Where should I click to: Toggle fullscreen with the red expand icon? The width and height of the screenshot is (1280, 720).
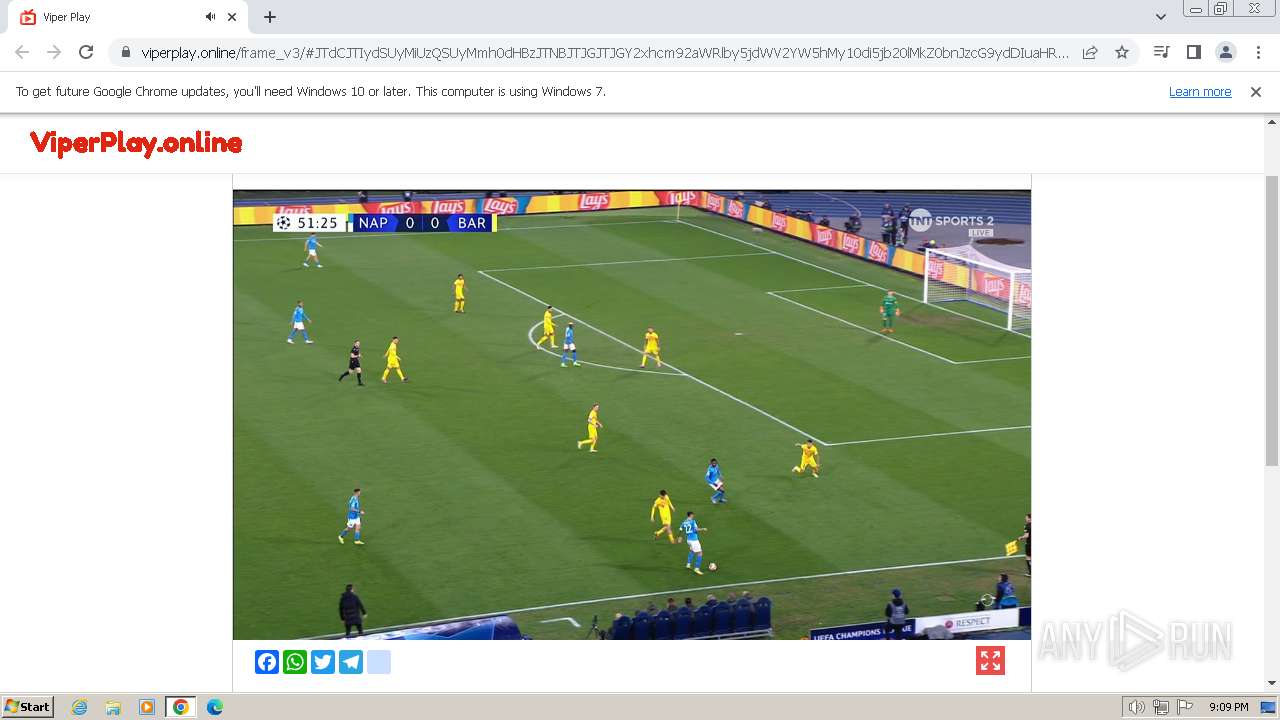click(x=990, y=661)
